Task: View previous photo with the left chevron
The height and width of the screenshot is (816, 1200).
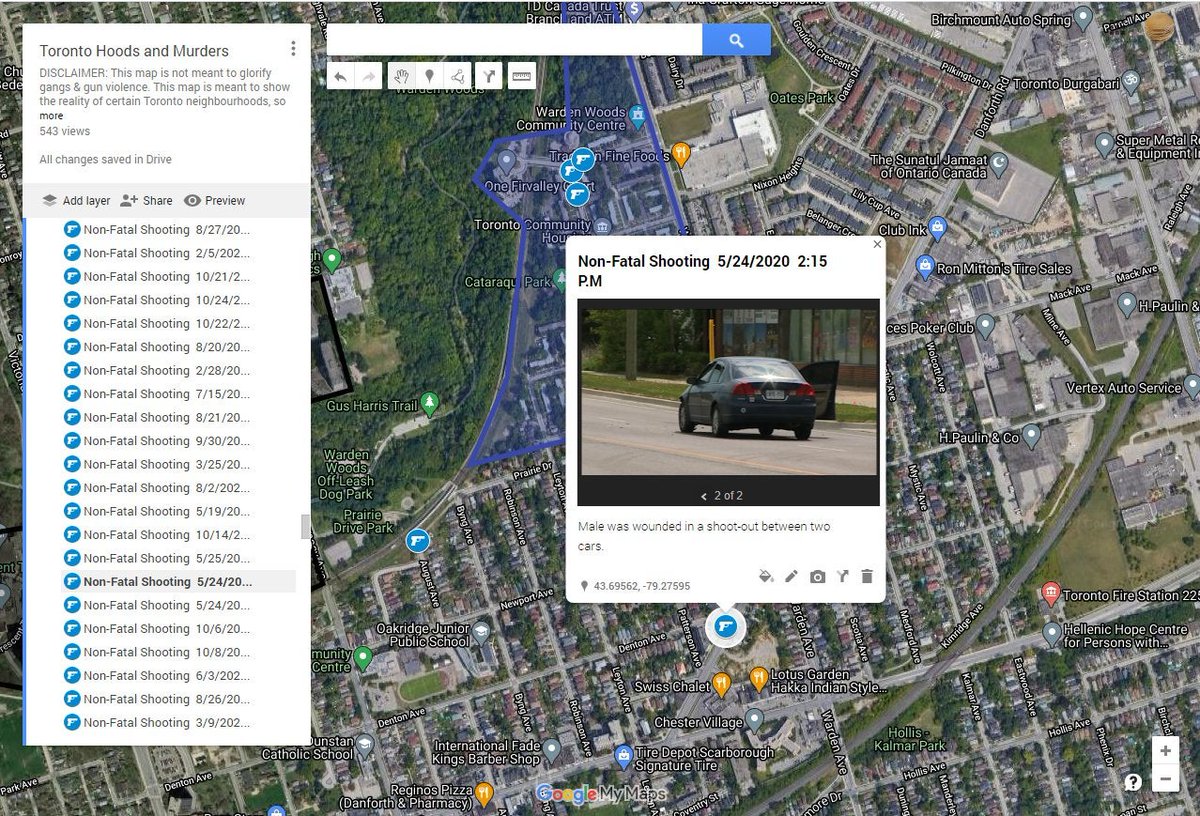Action: click(703, 494)
